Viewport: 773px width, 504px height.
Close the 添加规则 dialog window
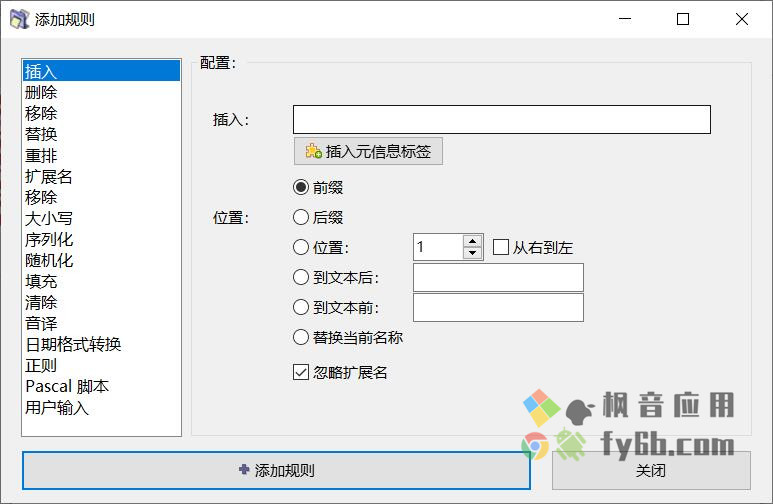(741, 19)
